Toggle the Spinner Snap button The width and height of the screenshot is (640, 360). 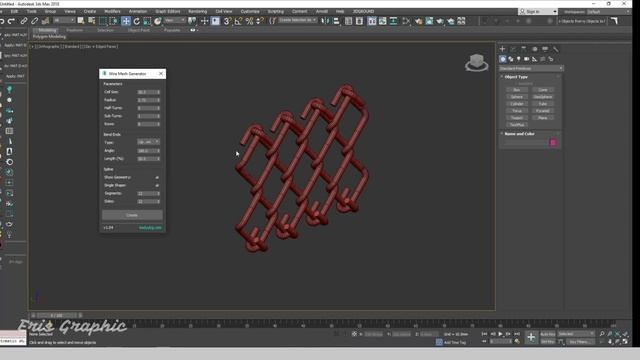pos(260,21)
